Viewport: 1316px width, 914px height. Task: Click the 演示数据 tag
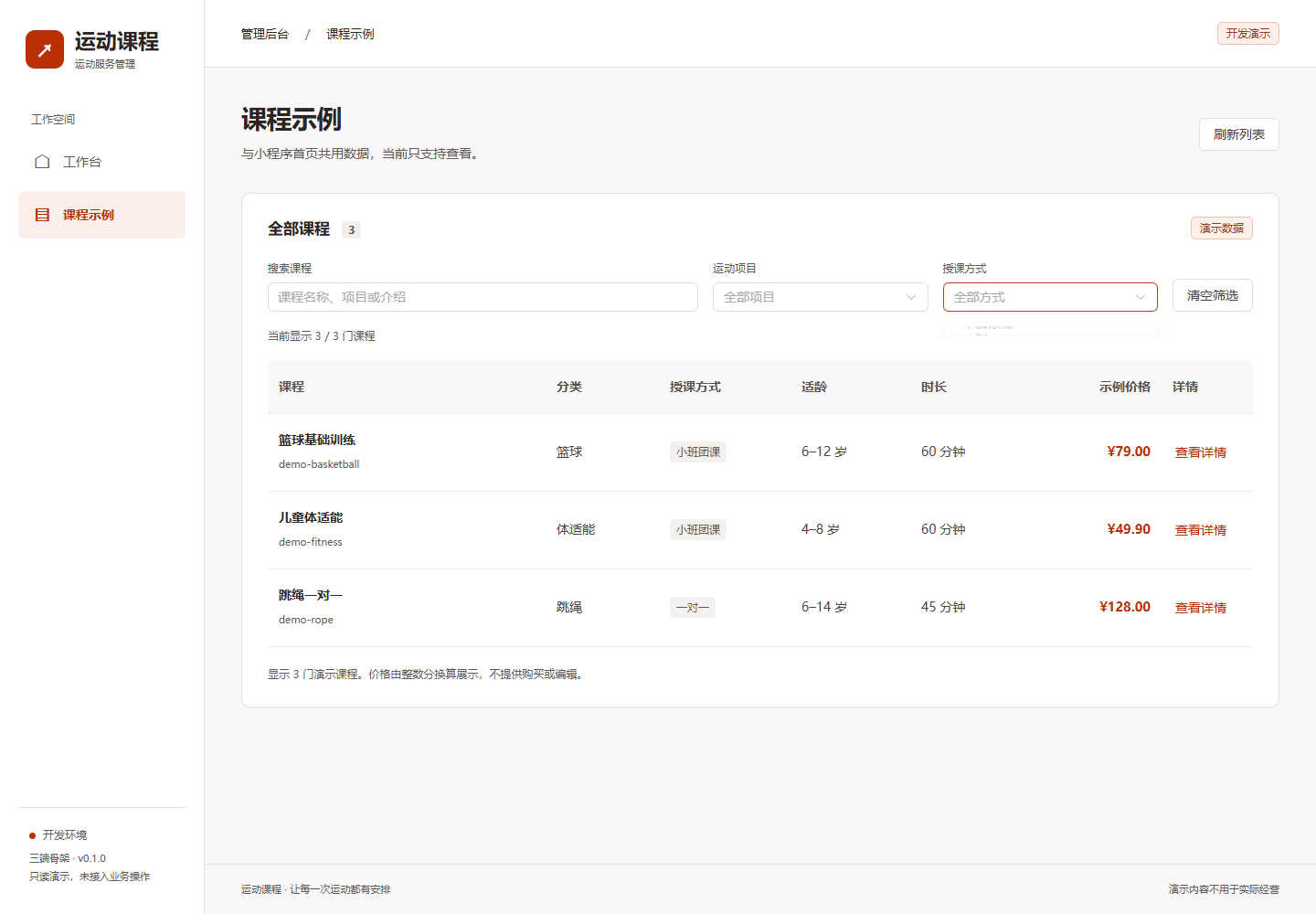[x=1222, y=228]
